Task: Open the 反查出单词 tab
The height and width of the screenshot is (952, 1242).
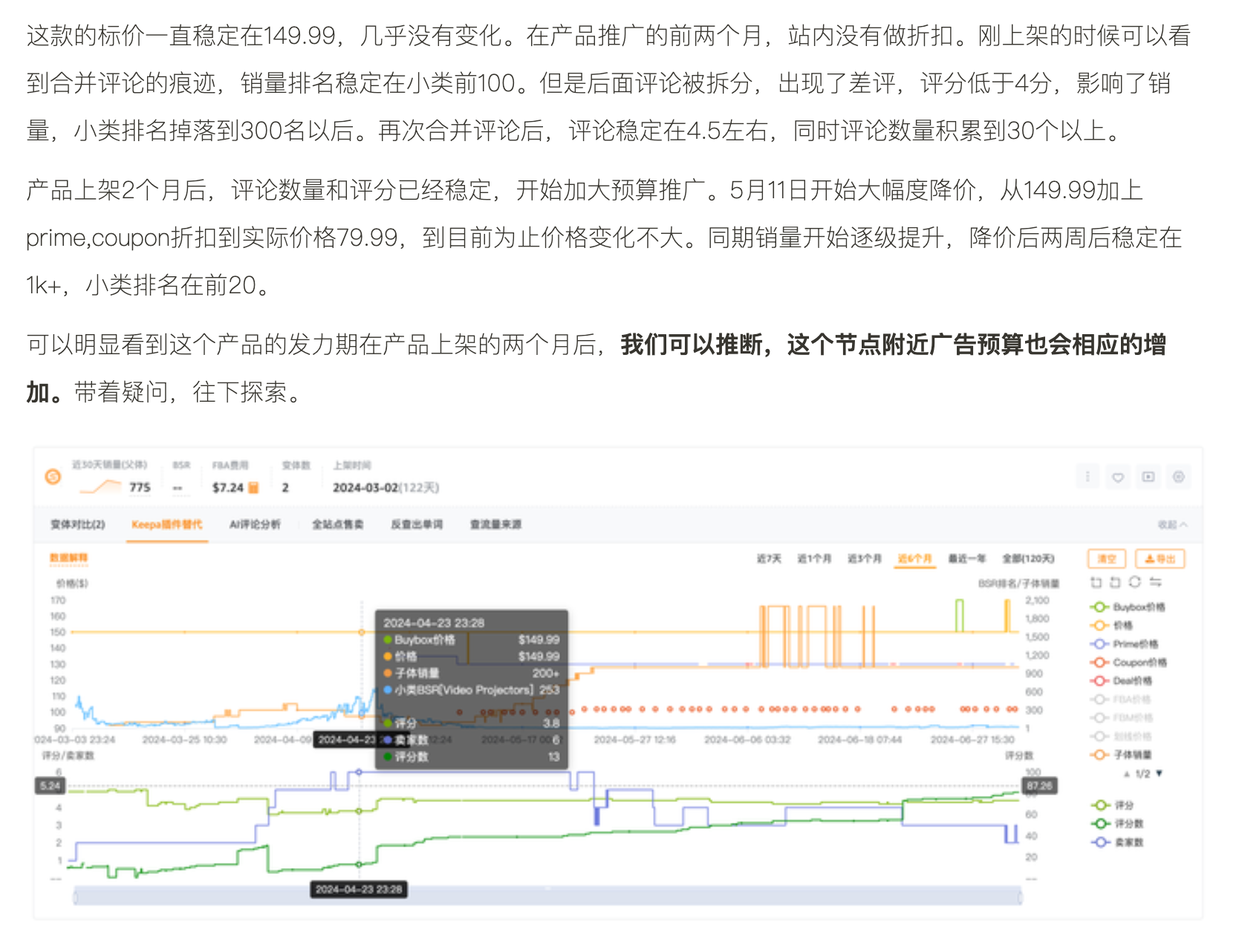Action: click(x=417, y=524)
